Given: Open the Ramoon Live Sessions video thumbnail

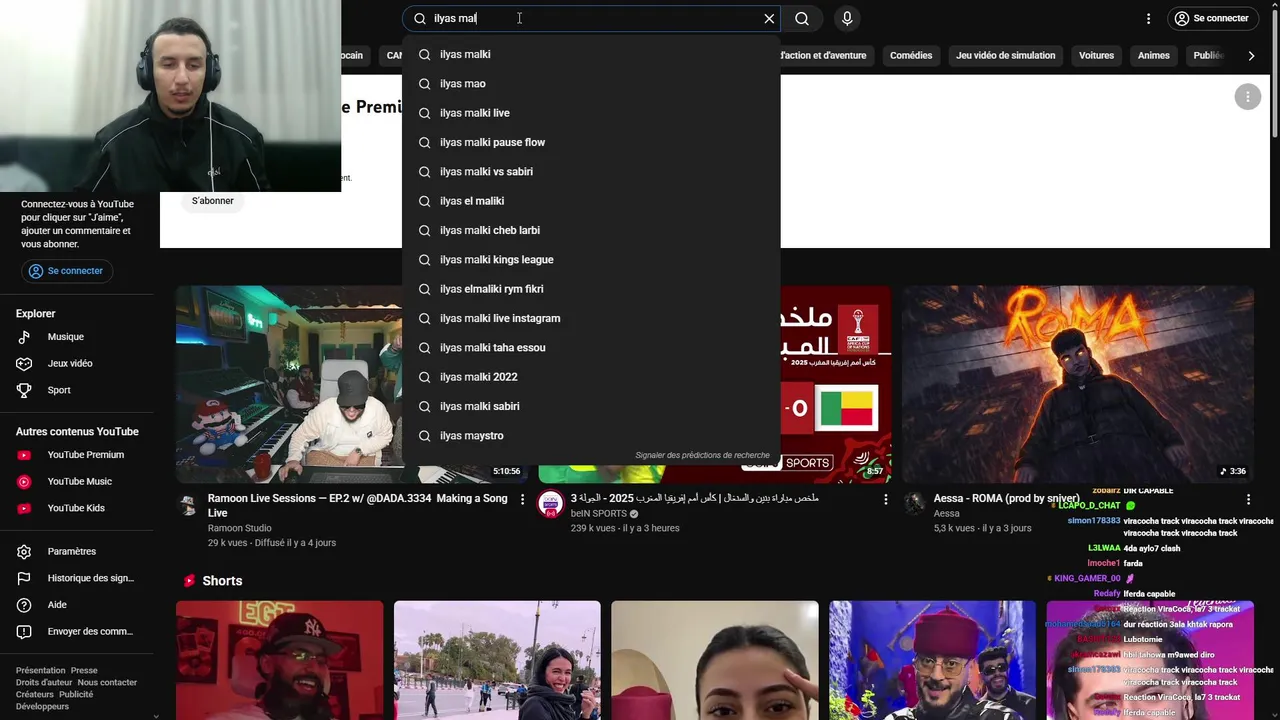Looking at the screenshot, I should pos(289,384).
